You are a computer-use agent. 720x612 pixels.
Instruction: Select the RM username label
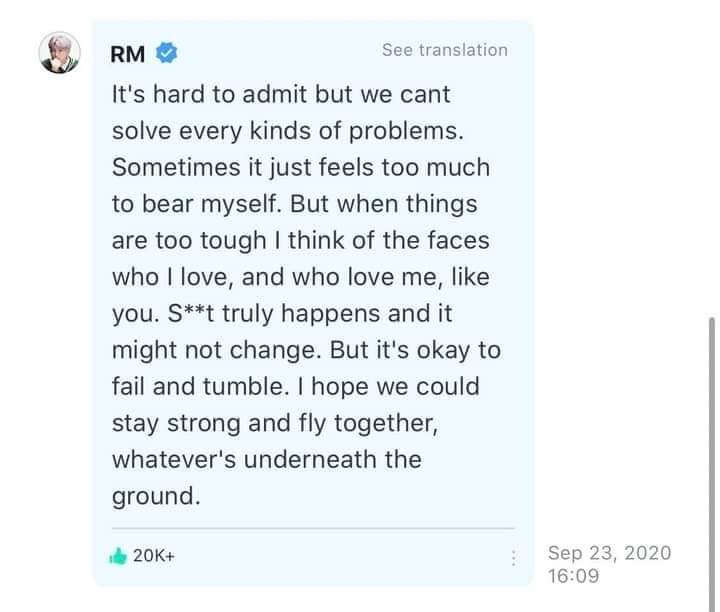point(128,54)
